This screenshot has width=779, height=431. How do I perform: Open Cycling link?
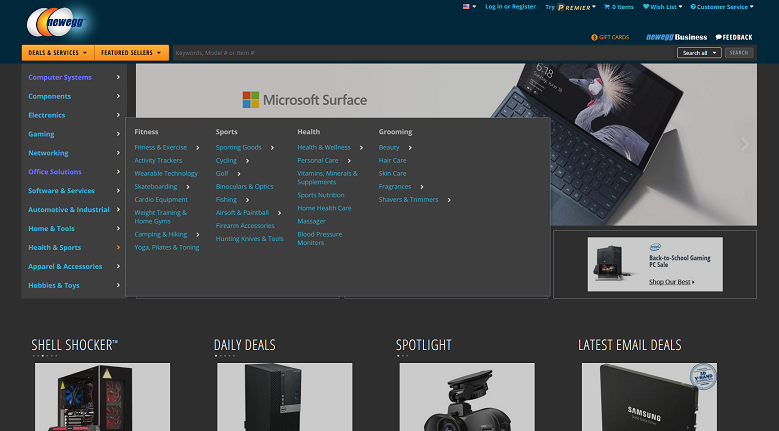[x=226, y=160]
